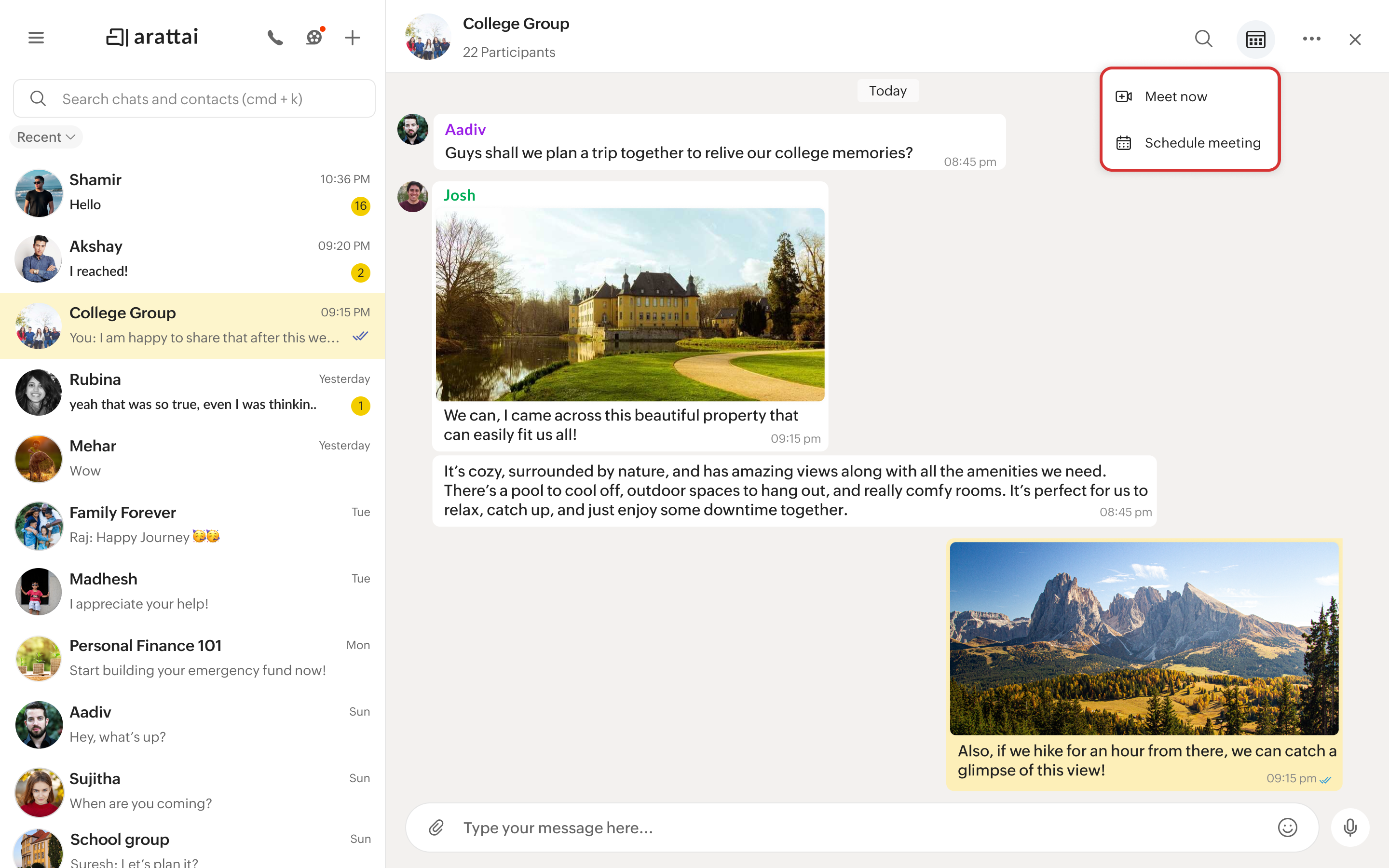Click Josh's avatar beside his message
The width and height of the screenshot is (1389, 868).
coord(413,197)
